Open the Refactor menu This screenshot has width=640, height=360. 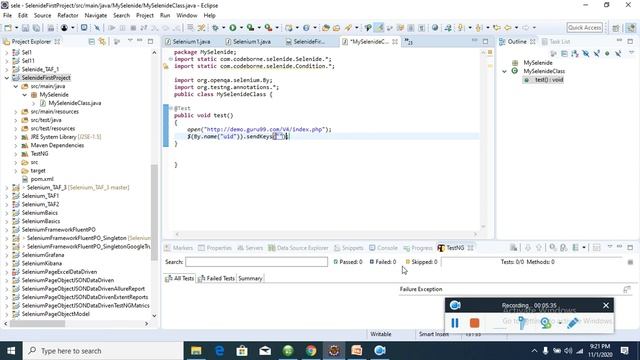click(x=68, y=16)
